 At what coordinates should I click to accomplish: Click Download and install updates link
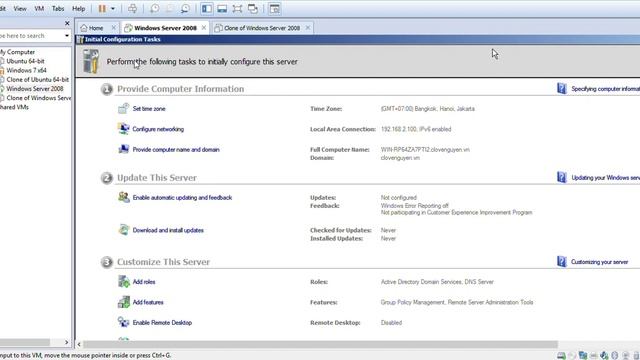point(168,230)
